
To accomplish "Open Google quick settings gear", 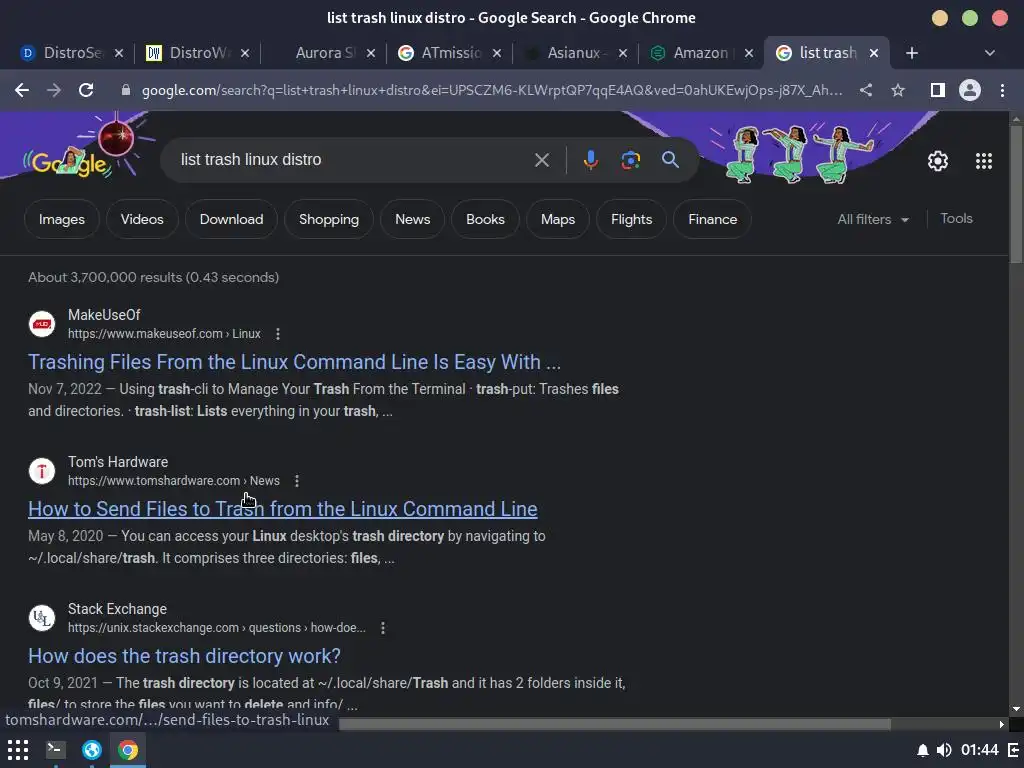I will click(938, 161).
